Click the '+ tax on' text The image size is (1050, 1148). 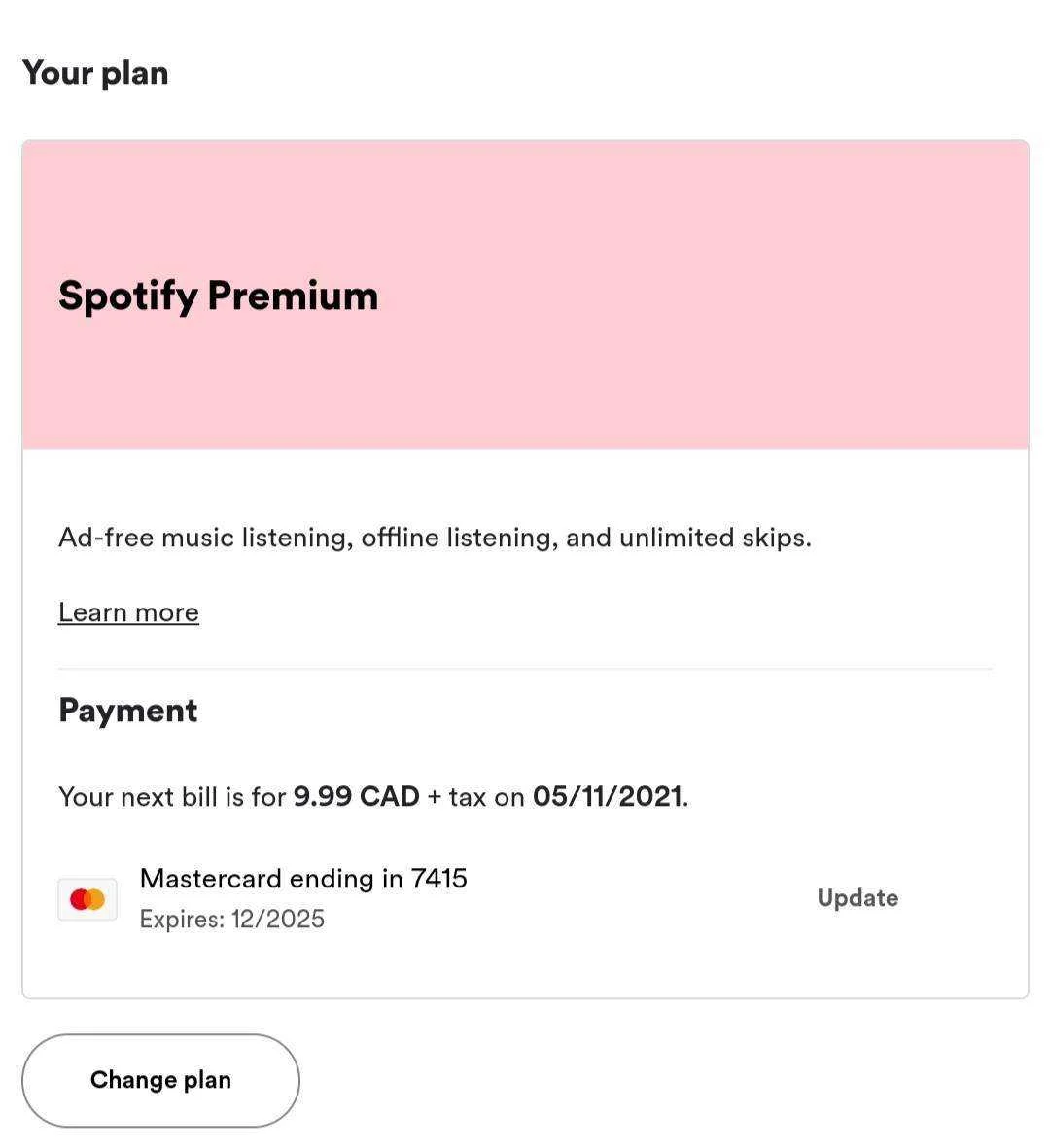476,796
